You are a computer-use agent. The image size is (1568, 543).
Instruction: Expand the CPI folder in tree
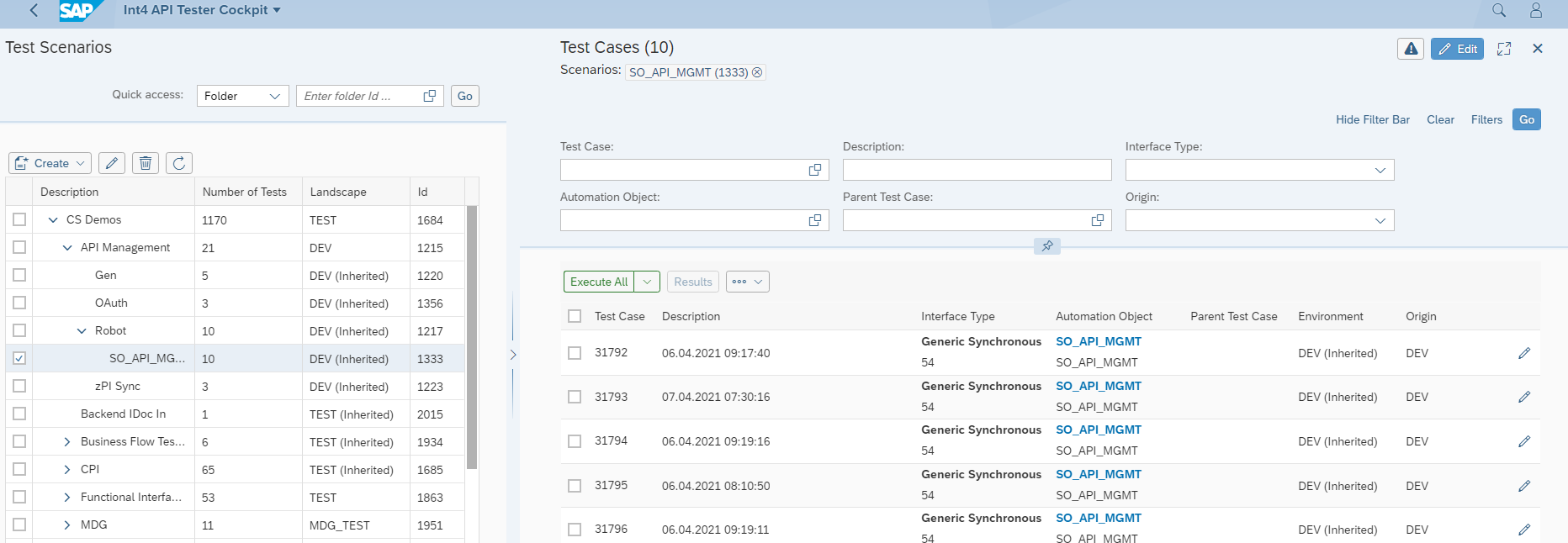pos(67,469)
